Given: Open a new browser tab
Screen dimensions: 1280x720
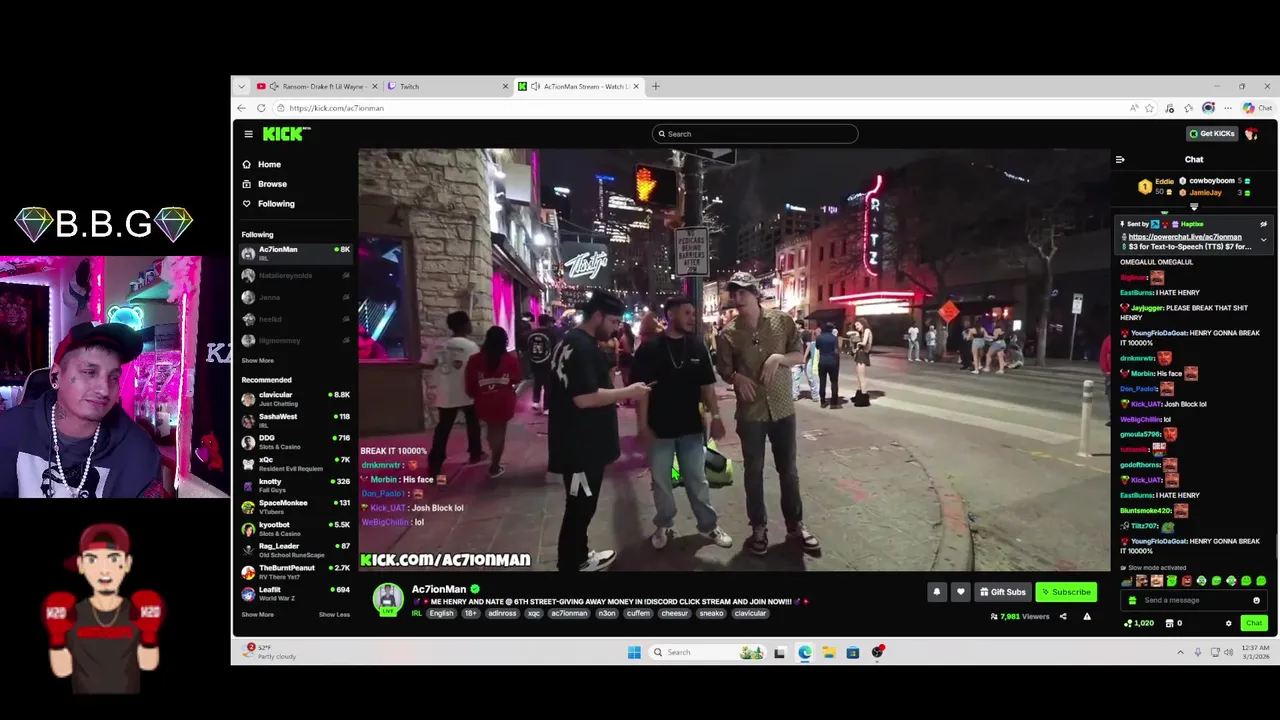Looking at the screenshot, I should tap(656, 87).
